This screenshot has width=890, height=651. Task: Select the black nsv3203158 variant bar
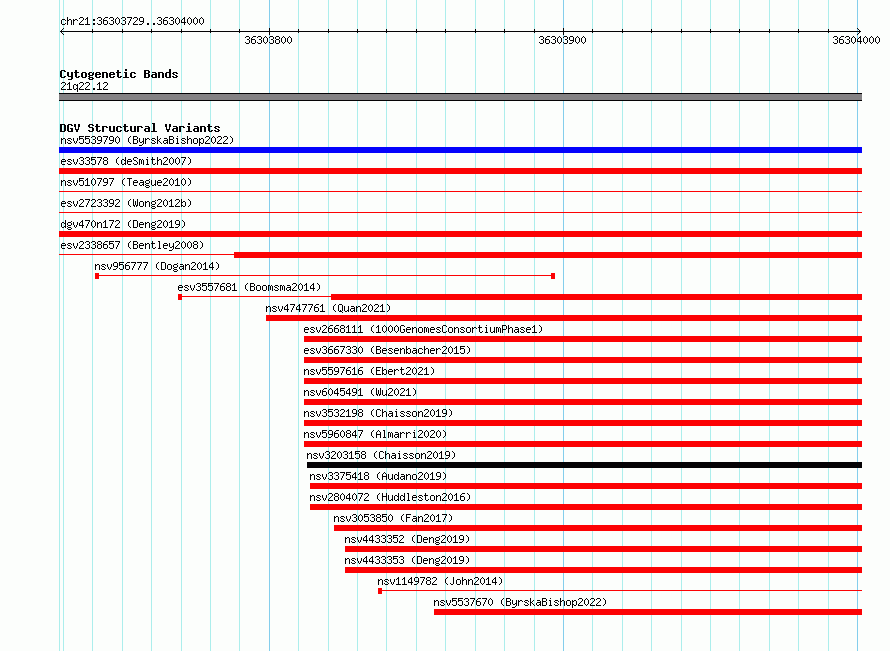coord(585,465)
